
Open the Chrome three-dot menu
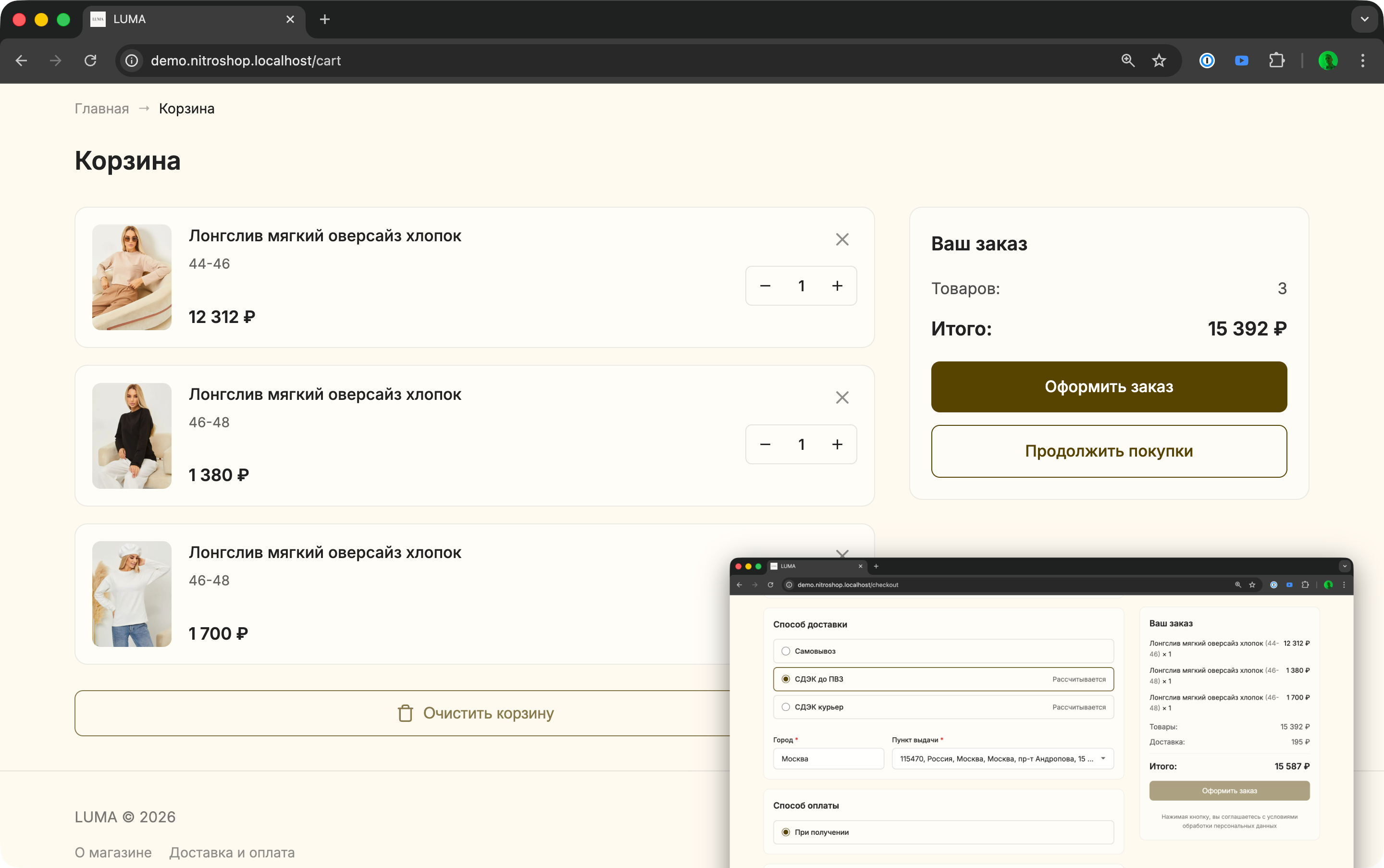1362,60
